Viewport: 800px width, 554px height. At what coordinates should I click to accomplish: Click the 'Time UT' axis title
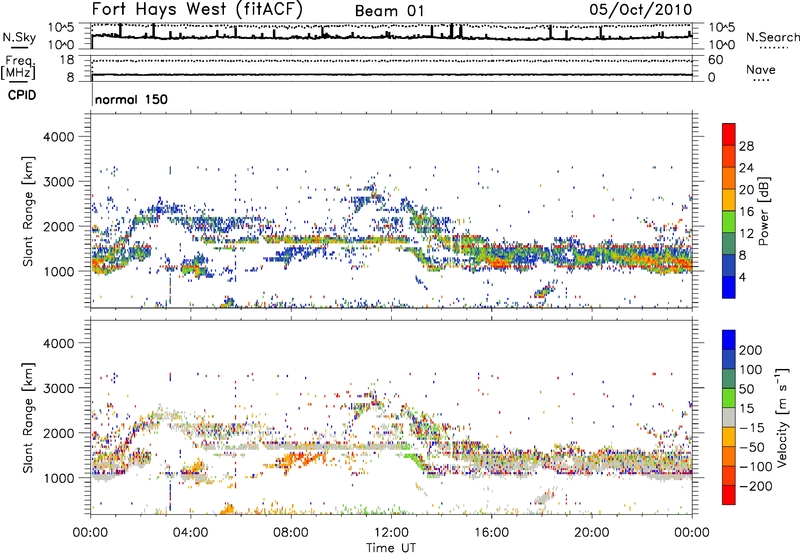391,548
